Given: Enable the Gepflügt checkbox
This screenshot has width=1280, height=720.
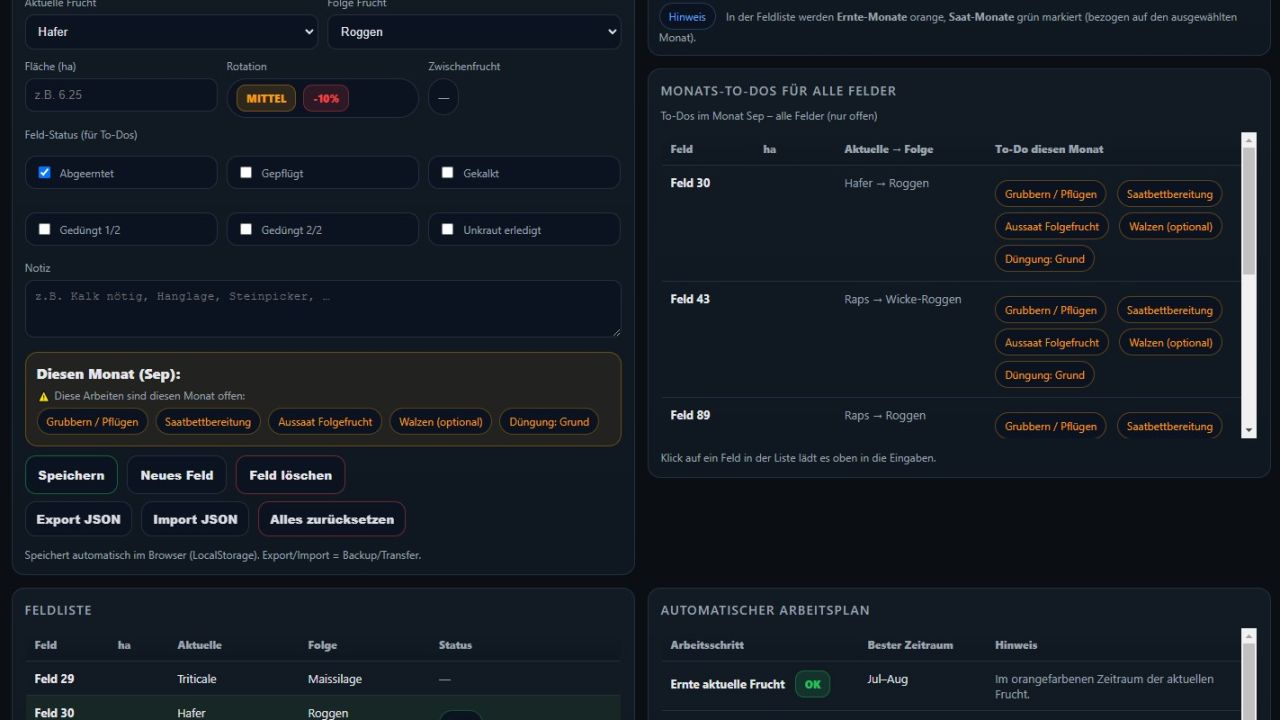Looking at the screenshot, I should pos(246,172).
